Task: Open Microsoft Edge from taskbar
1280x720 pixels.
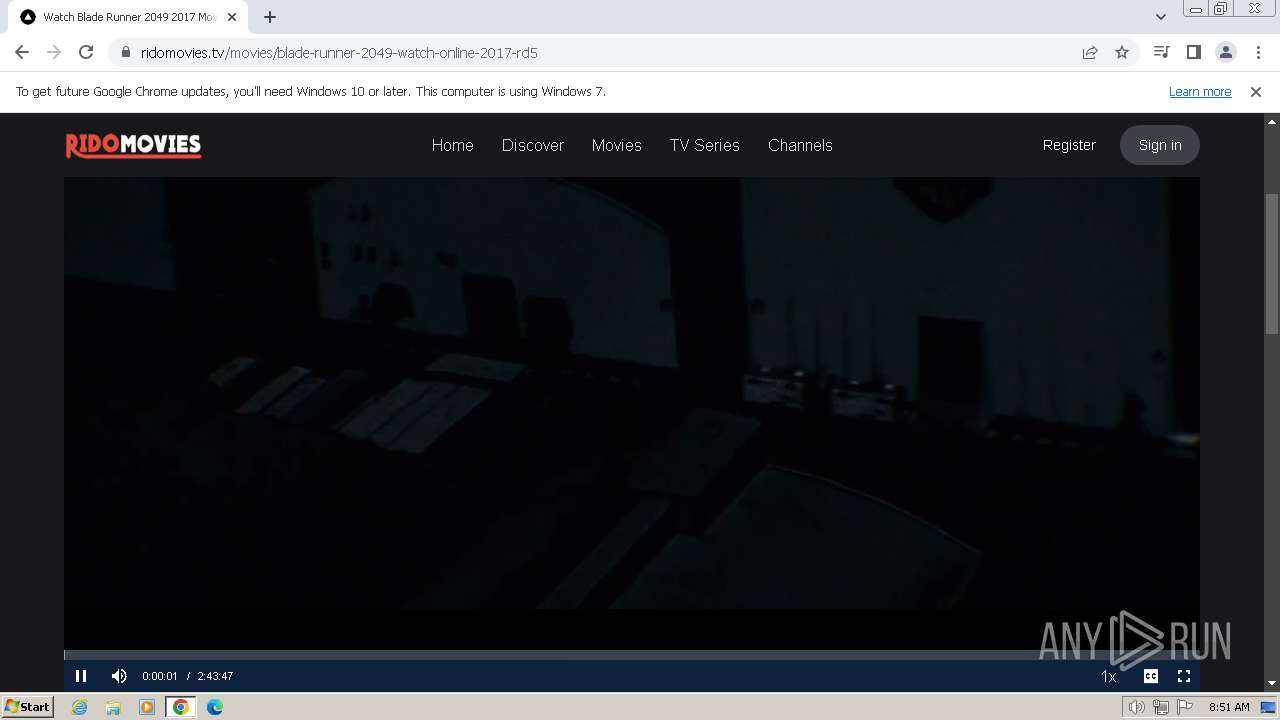Action: pos(215,707)
